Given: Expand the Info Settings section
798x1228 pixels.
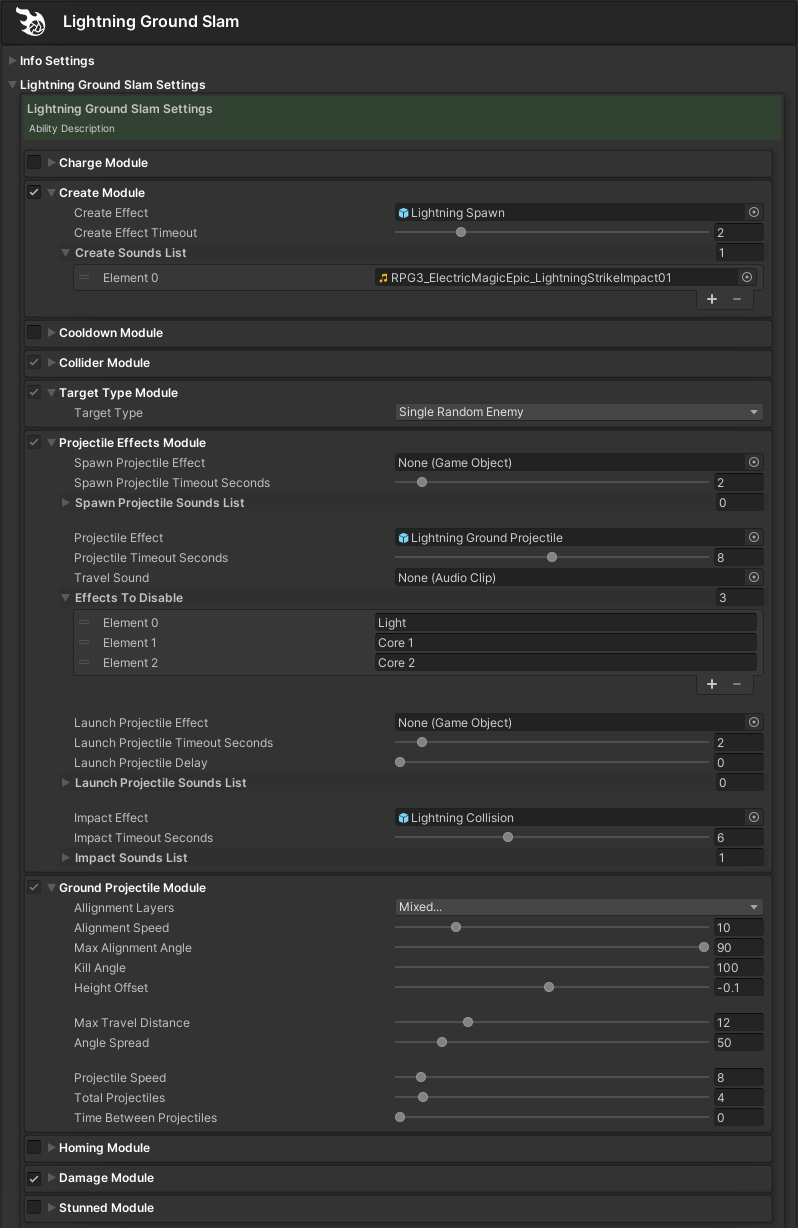Looking at the screenshot, I should [x=13, y=61].
